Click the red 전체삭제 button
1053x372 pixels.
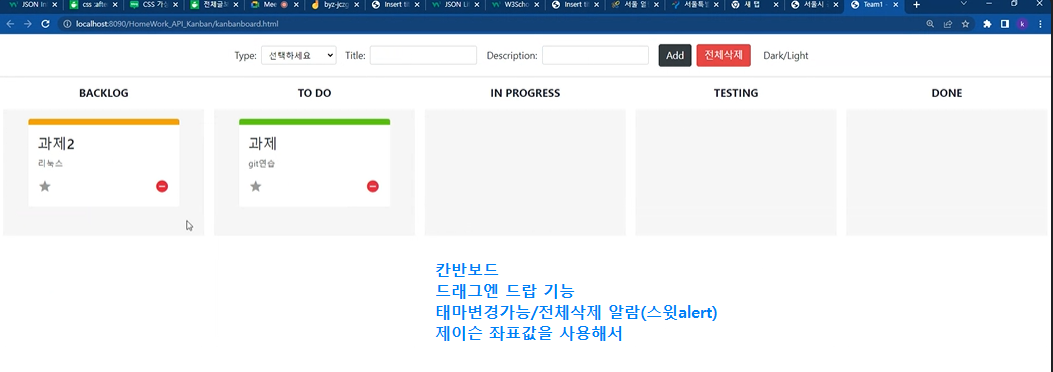click(x=723, y=55)
